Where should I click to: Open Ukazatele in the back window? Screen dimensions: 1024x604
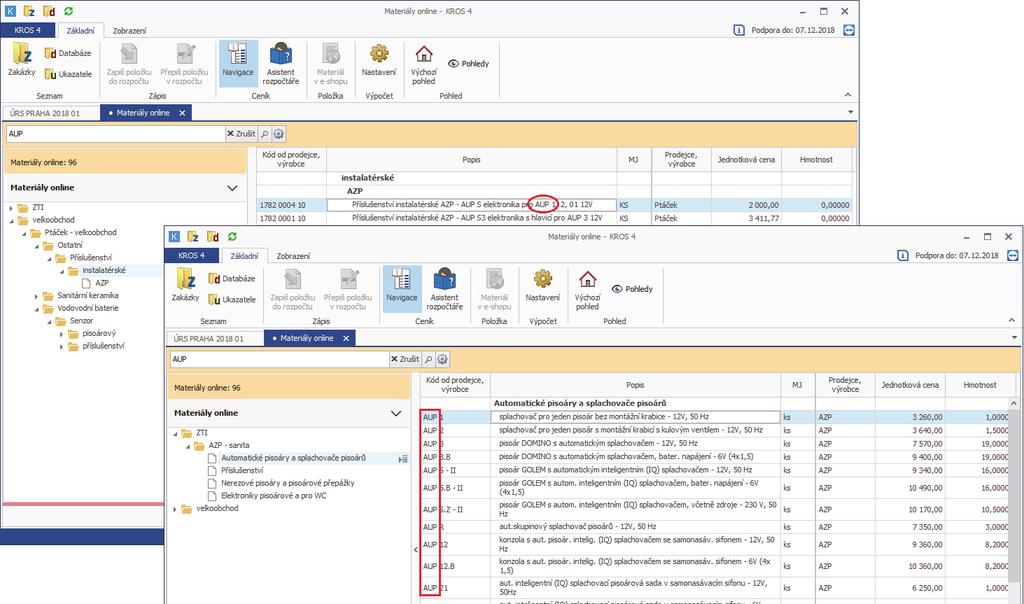click(68, 74)
